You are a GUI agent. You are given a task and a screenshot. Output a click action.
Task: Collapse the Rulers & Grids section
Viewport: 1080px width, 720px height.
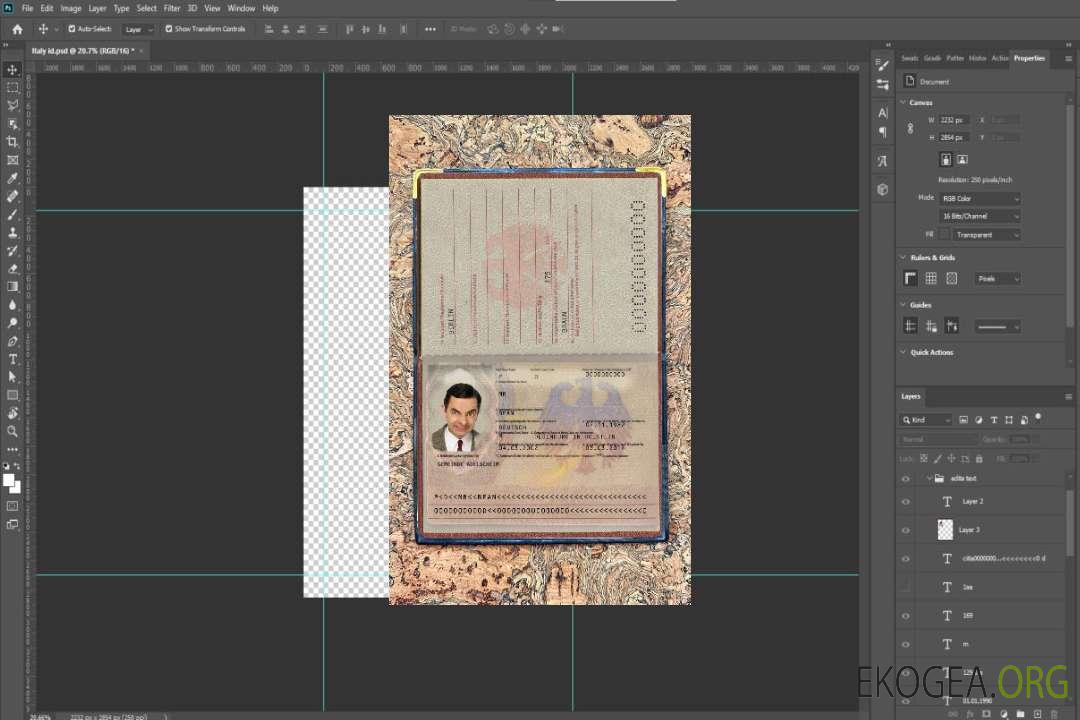903,258
